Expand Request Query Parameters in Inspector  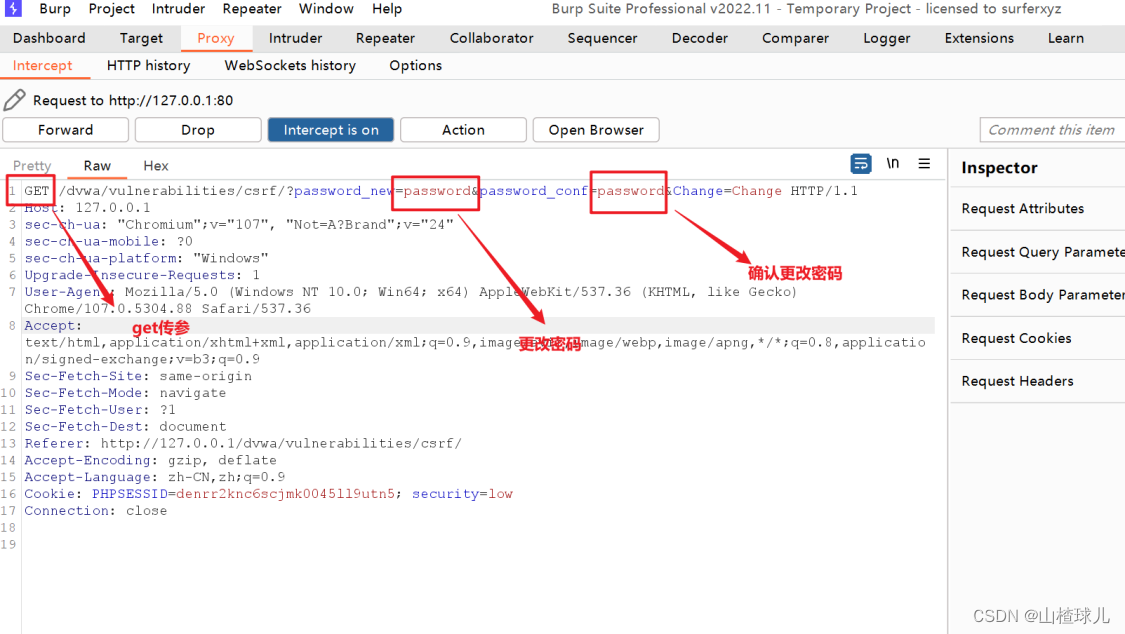tap(1037, 252)
